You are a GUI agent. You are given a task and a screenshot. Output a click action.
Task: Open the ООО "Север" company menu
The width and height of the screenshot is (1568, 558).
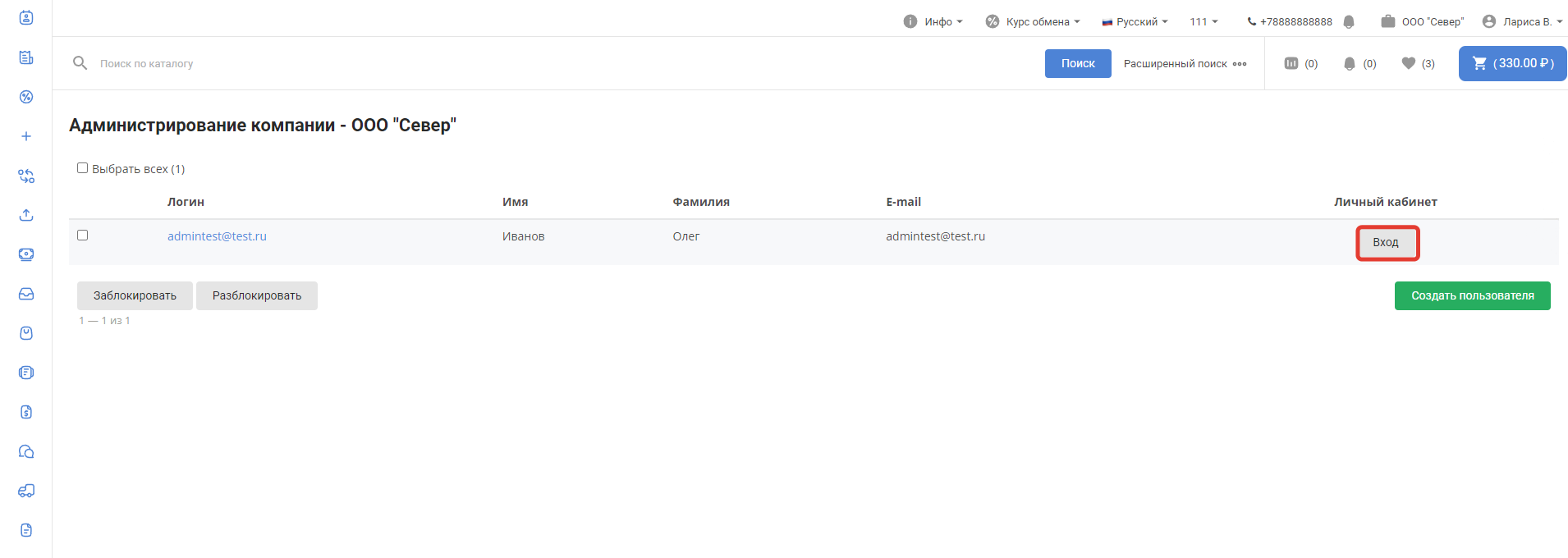[1423, 22]
